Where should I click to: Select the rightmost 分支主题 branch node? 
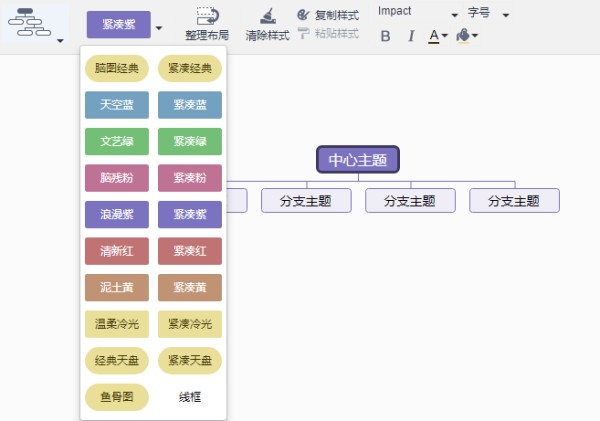click(x=514, y=201)
